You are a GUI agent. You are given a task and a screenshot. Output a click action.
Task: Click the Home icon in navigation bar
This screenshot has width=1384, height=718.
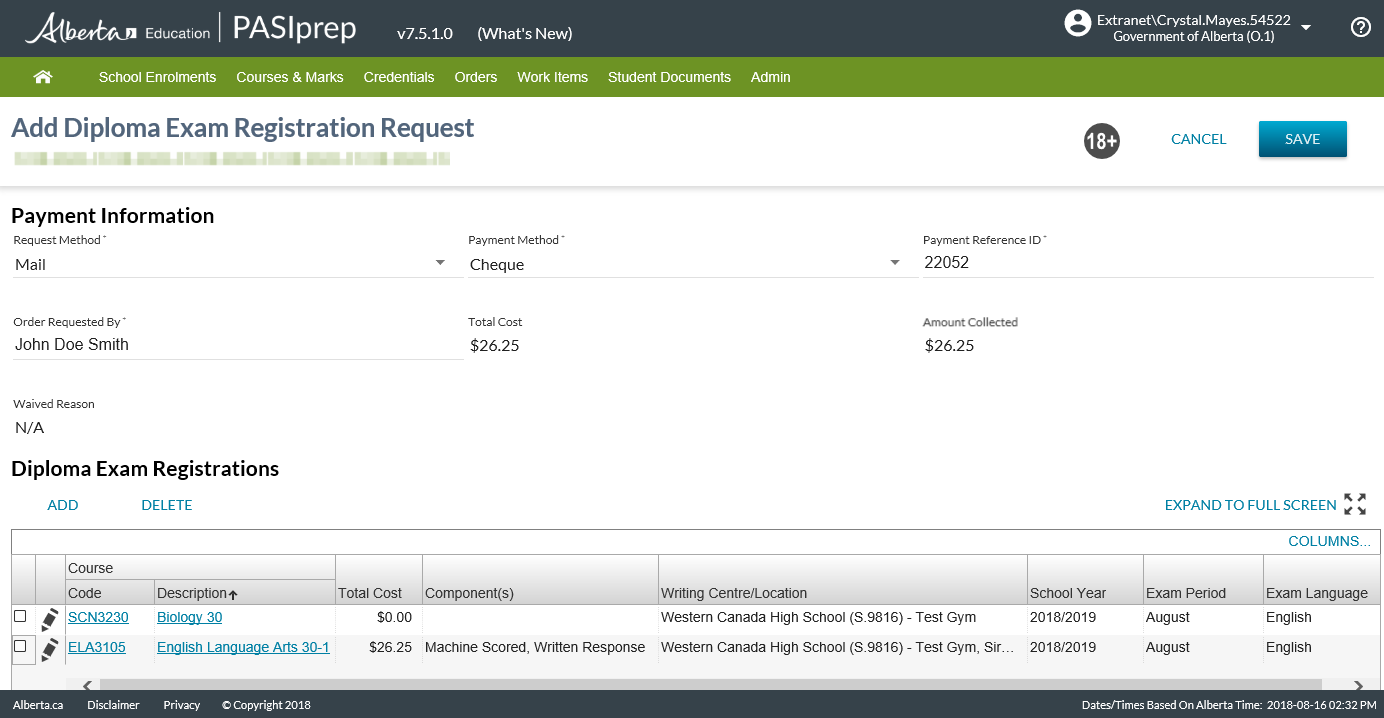pos(42,77)
